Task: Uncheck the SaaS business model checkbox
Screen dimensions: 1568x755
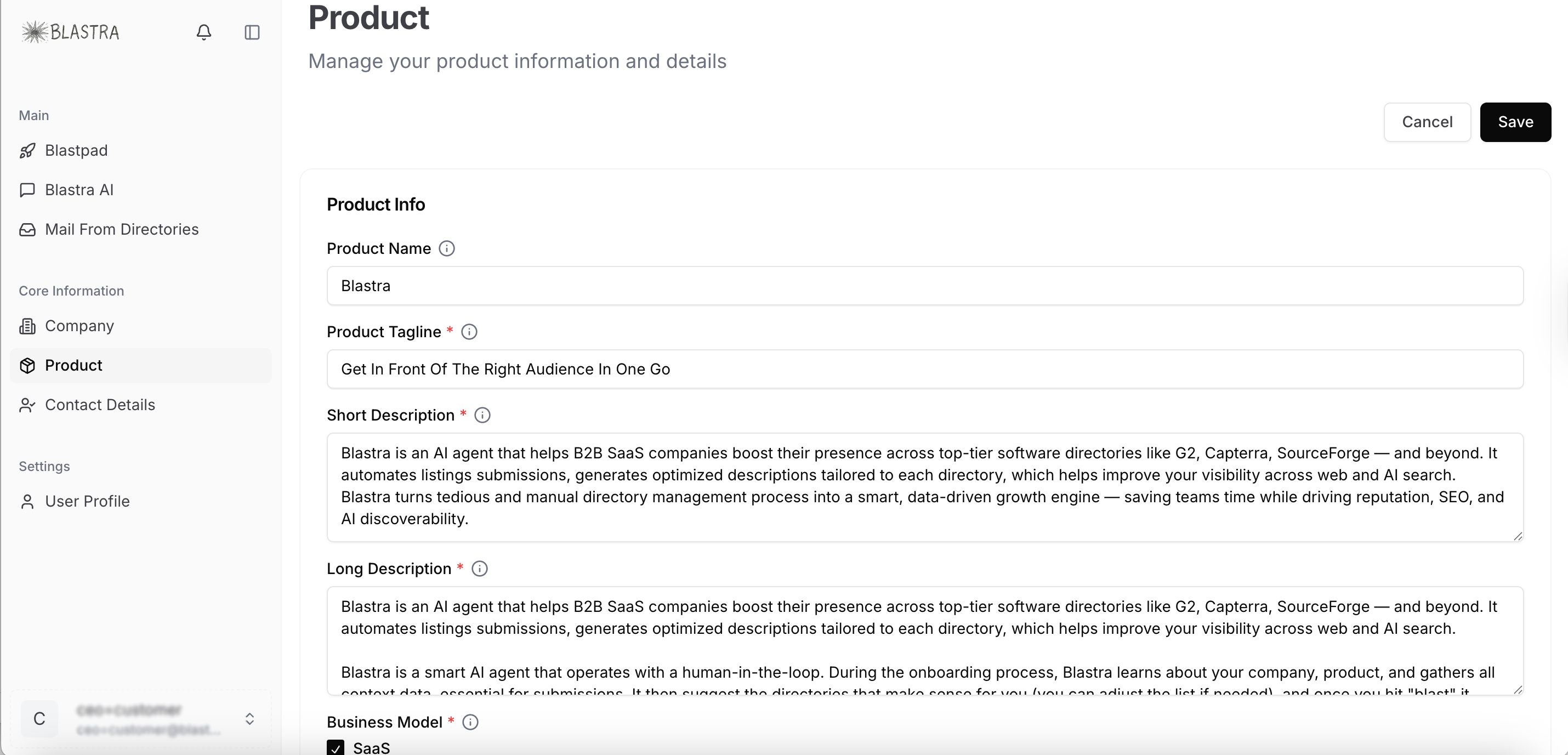Action: tap(336, 748)
